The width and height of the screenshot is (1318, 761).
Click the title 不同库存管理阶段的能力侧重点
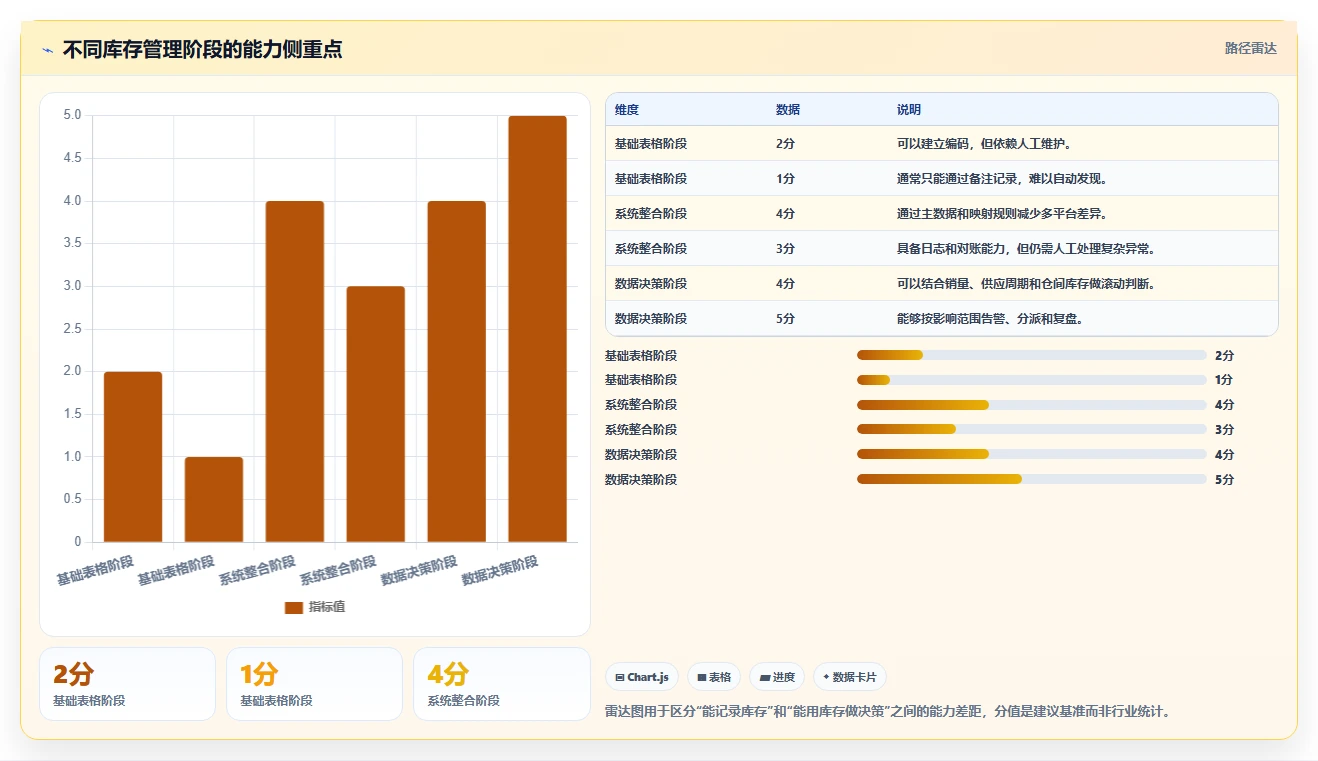tap(203, 49)
